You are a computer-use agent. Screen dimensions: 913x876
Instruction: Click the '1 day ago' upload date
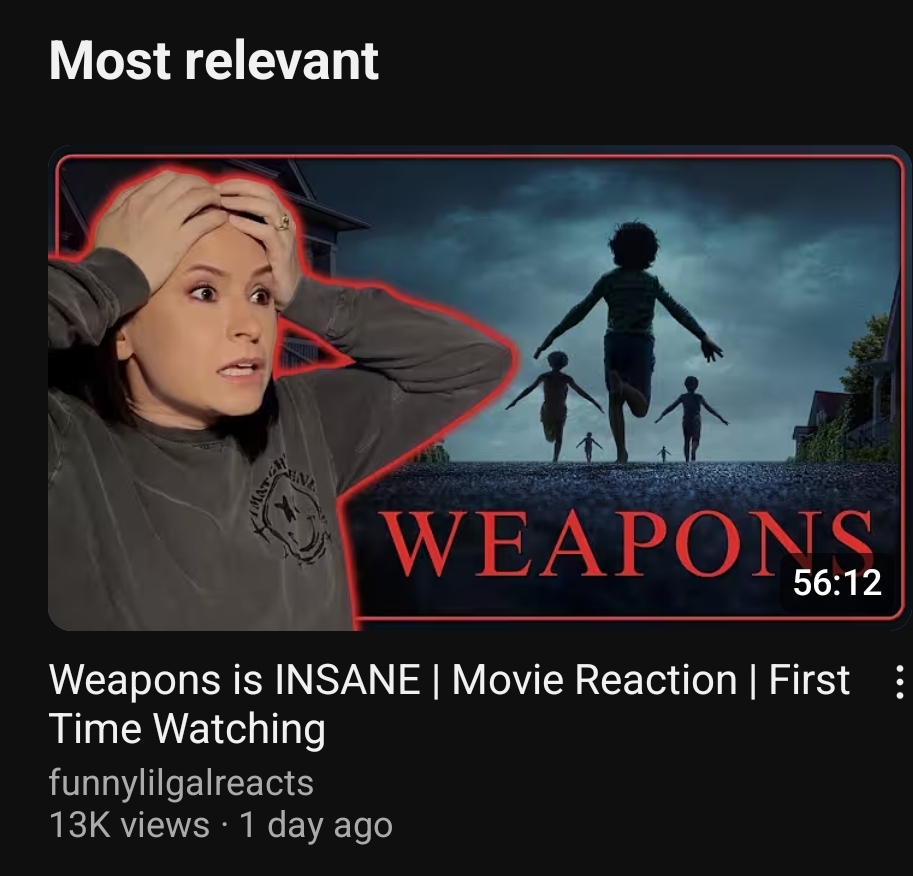(316, 826)
